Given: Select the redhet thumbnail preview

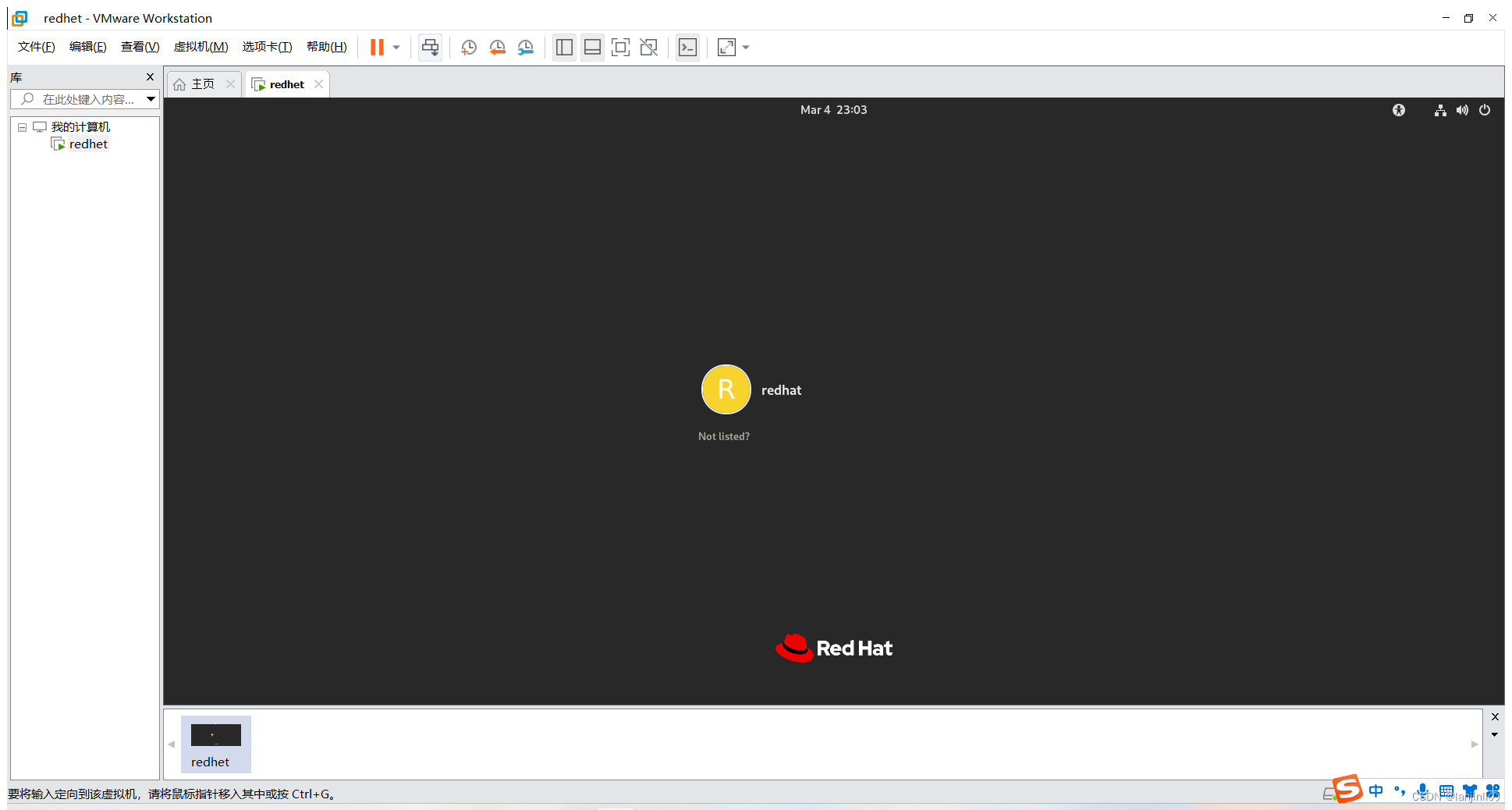Looking at the screenshot, I should point(215,744).
